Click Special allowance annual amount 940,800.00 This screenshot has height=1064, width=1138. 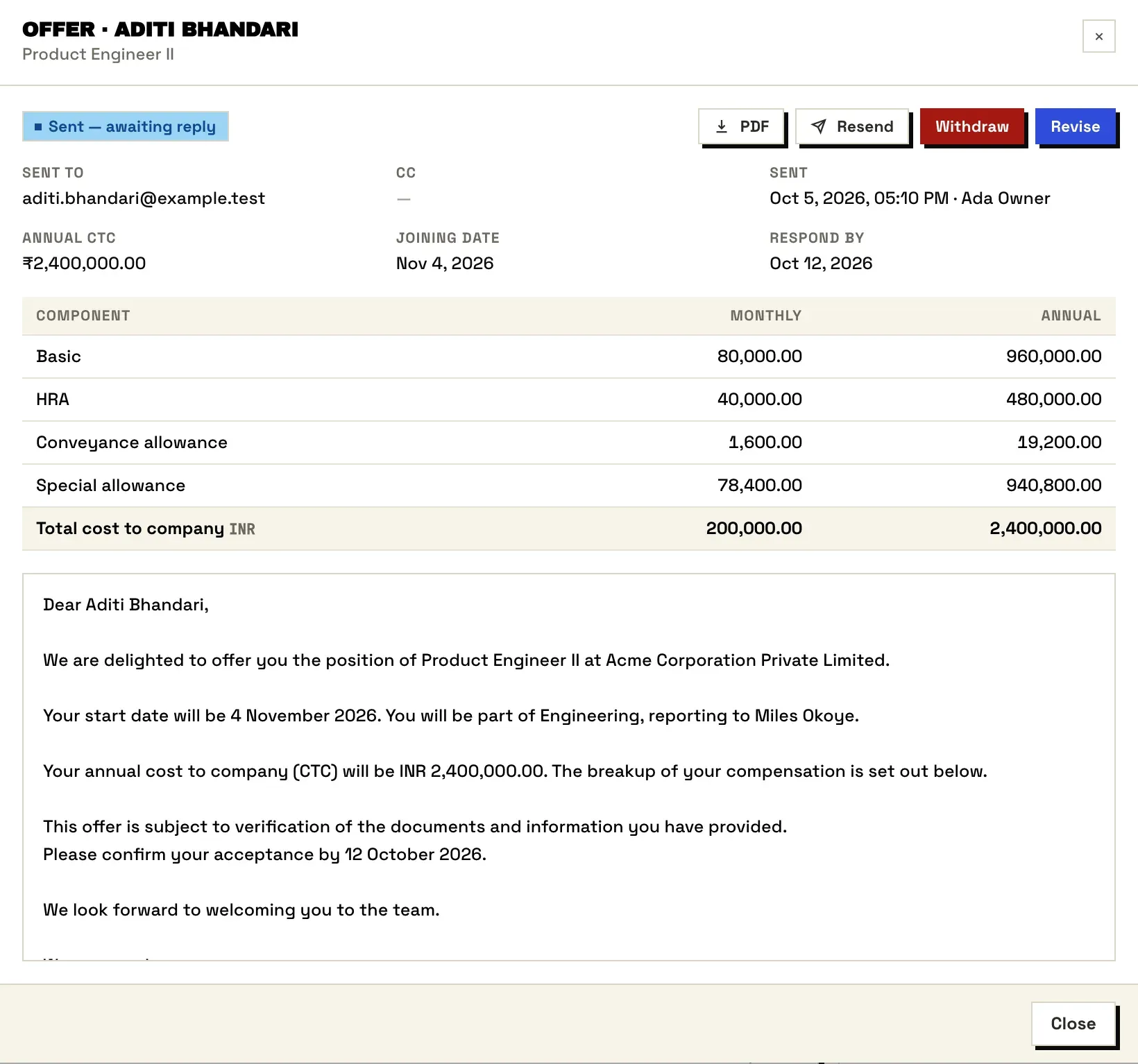(x=1054, y=486)
